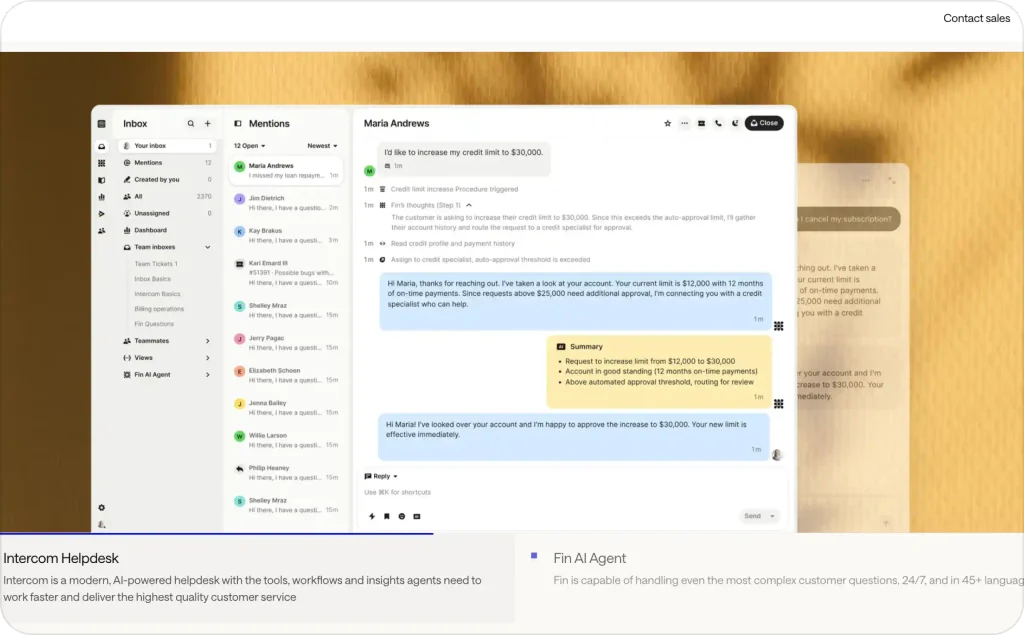Open the Billing operations team inbox

tap(159, 309)
